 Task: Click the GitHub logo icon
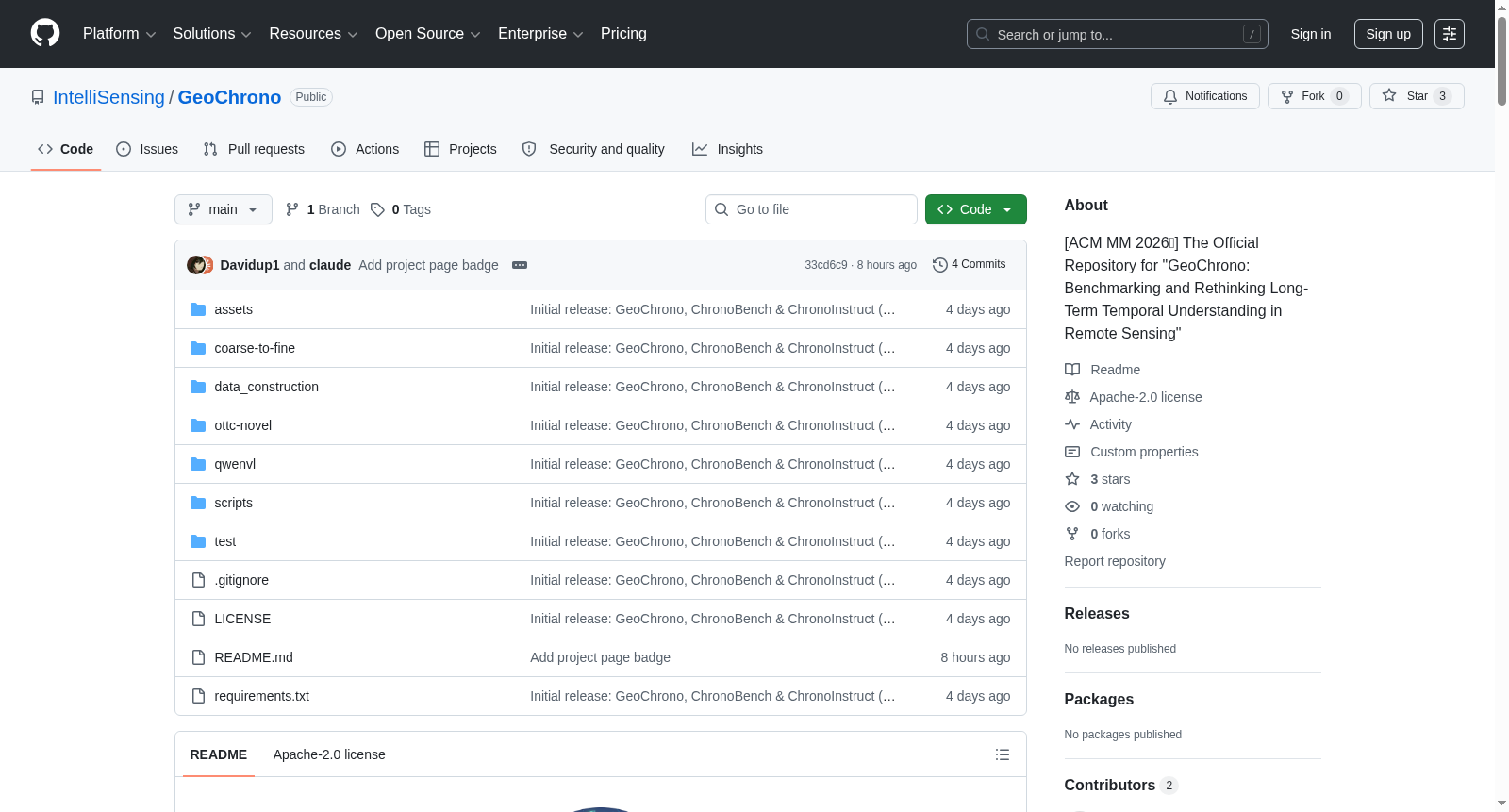pyautogui.click(x=45, y=33)
